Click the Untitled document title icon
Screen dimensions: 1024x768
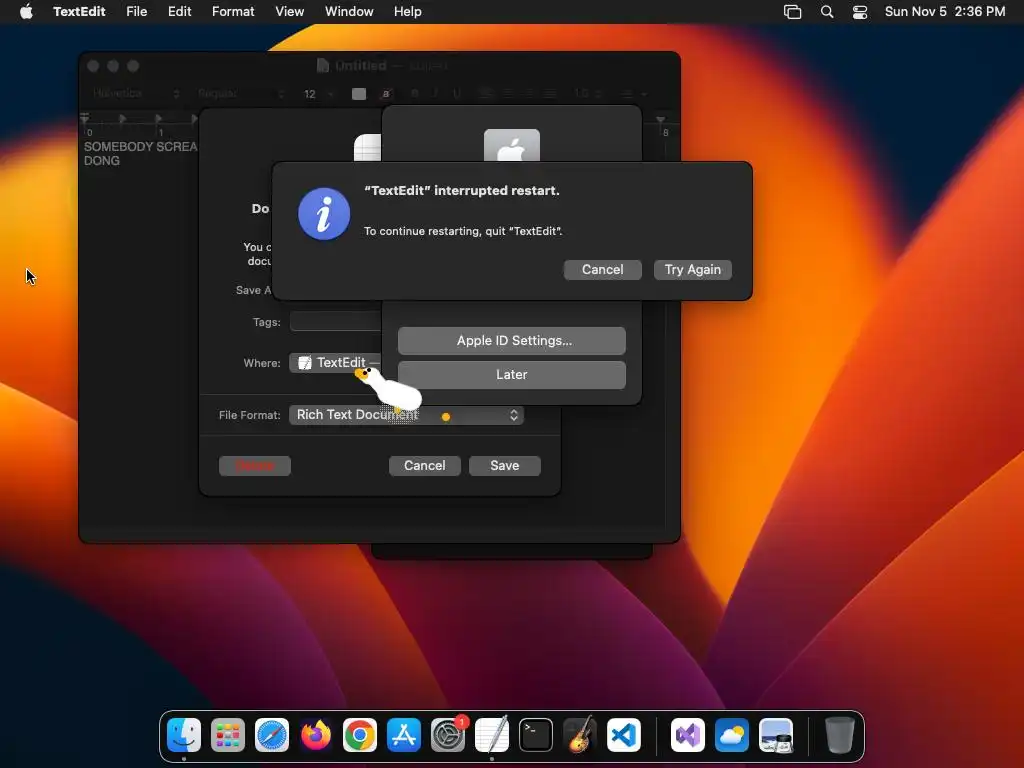click(323, 65)
